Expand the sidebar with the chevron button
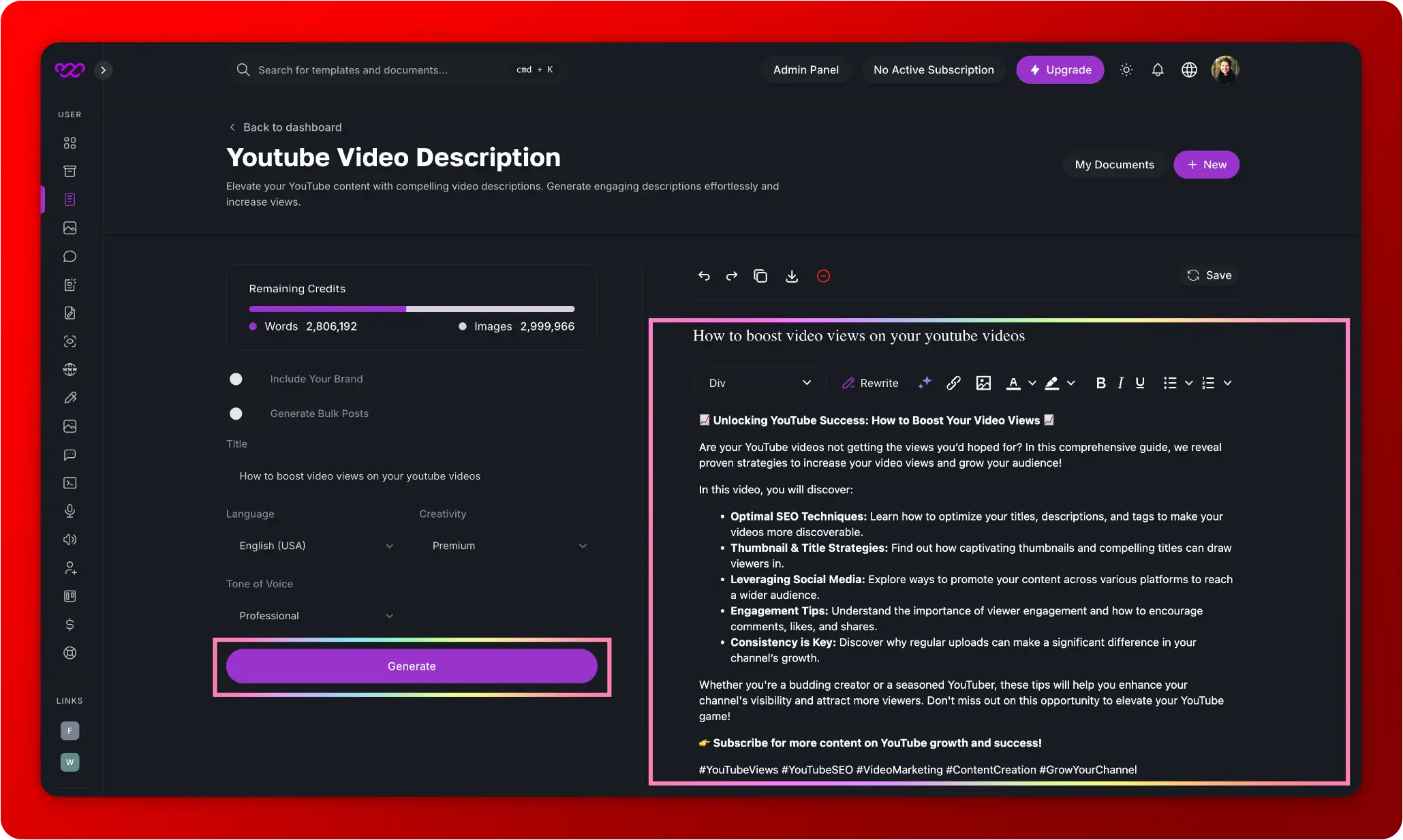The image size is (1403, 840). [104, 69]
